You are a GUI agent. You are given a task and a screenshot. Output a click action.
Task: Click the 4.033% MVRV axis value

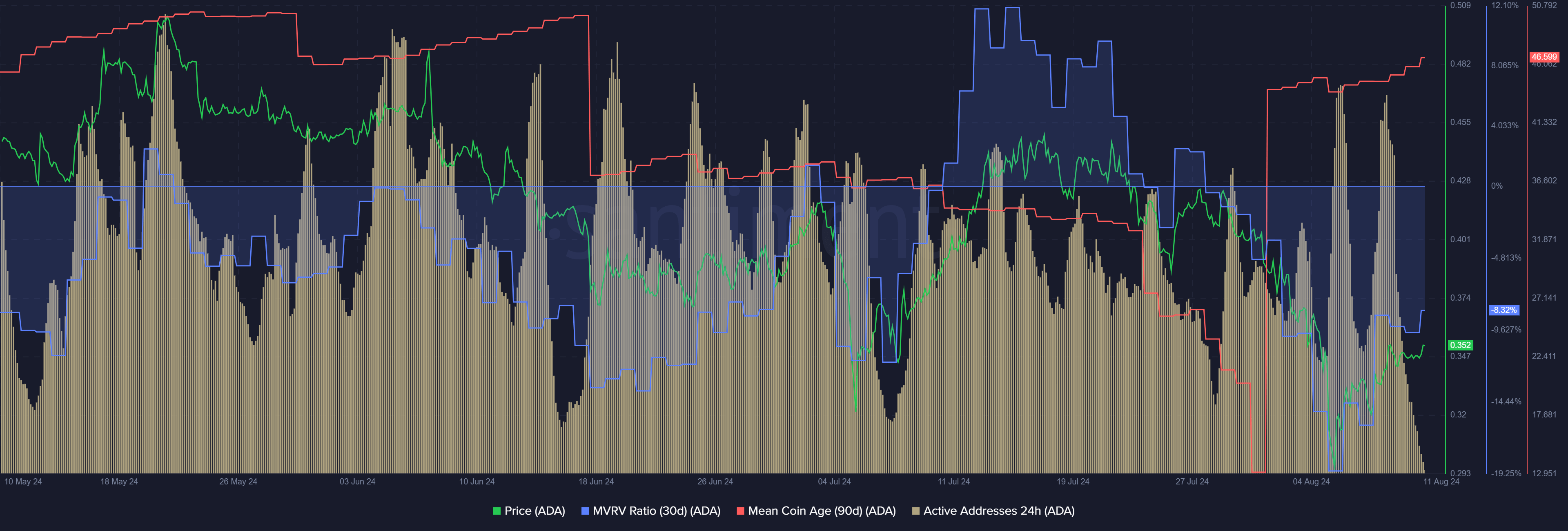click(1505, 125)
